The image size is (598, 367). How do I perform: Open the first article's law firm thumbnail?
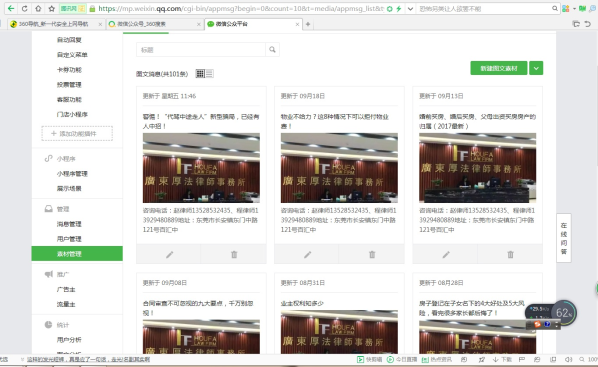coord(201,168)
